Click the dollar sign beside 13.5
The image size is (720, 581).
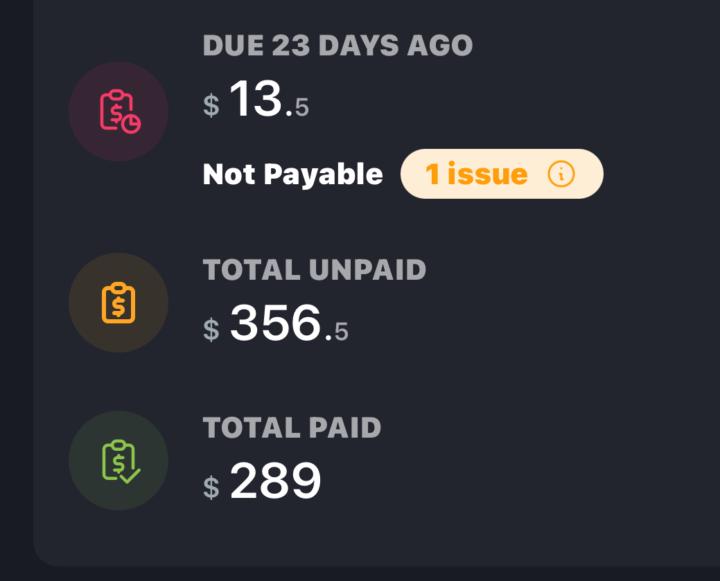tap(211, 106)
